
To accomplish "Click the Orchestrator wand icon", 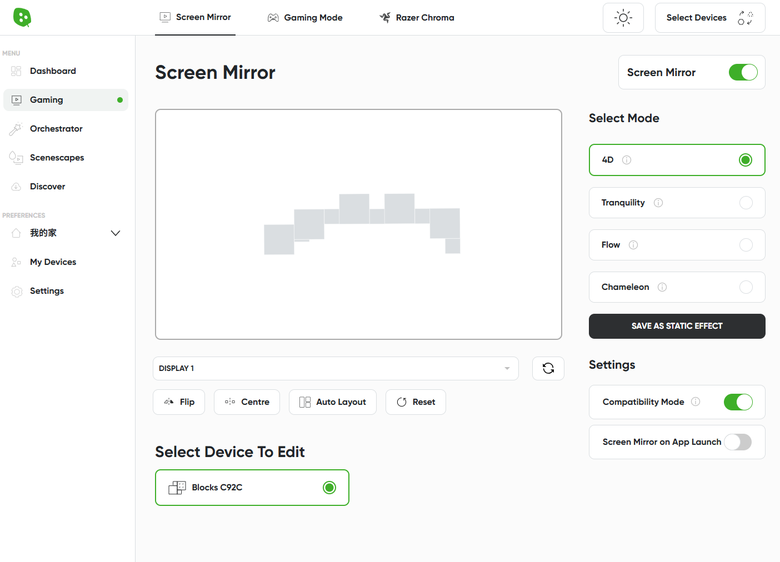I will (15, 129).
